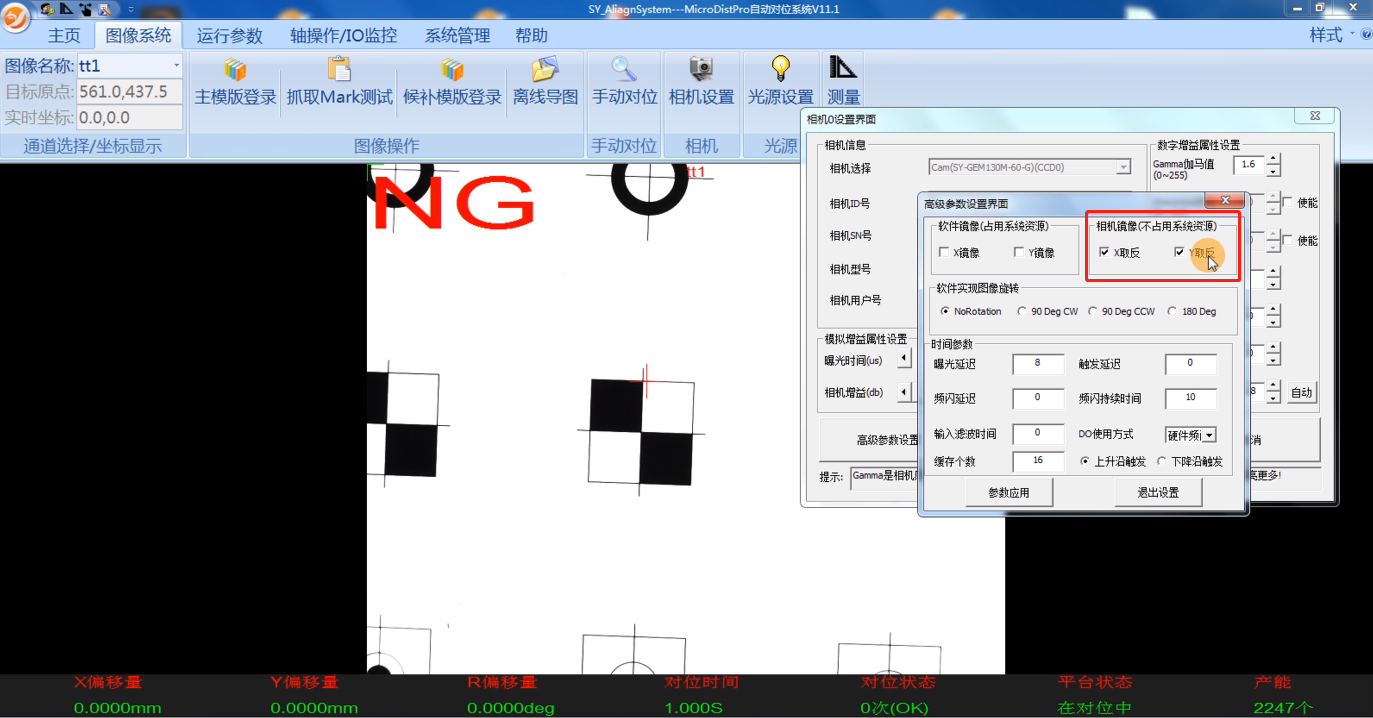Screen dimensions: 1373x718
Task: Choose the 180 Deg rotation radio button
Action: [1172, 311]
